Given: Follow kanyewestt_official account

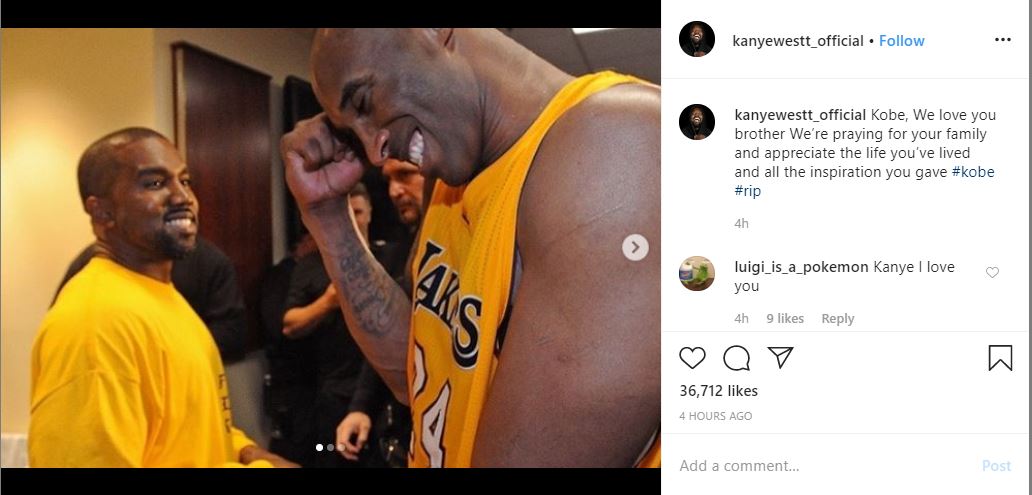Looking at the screenshot, I should (902, 41).
